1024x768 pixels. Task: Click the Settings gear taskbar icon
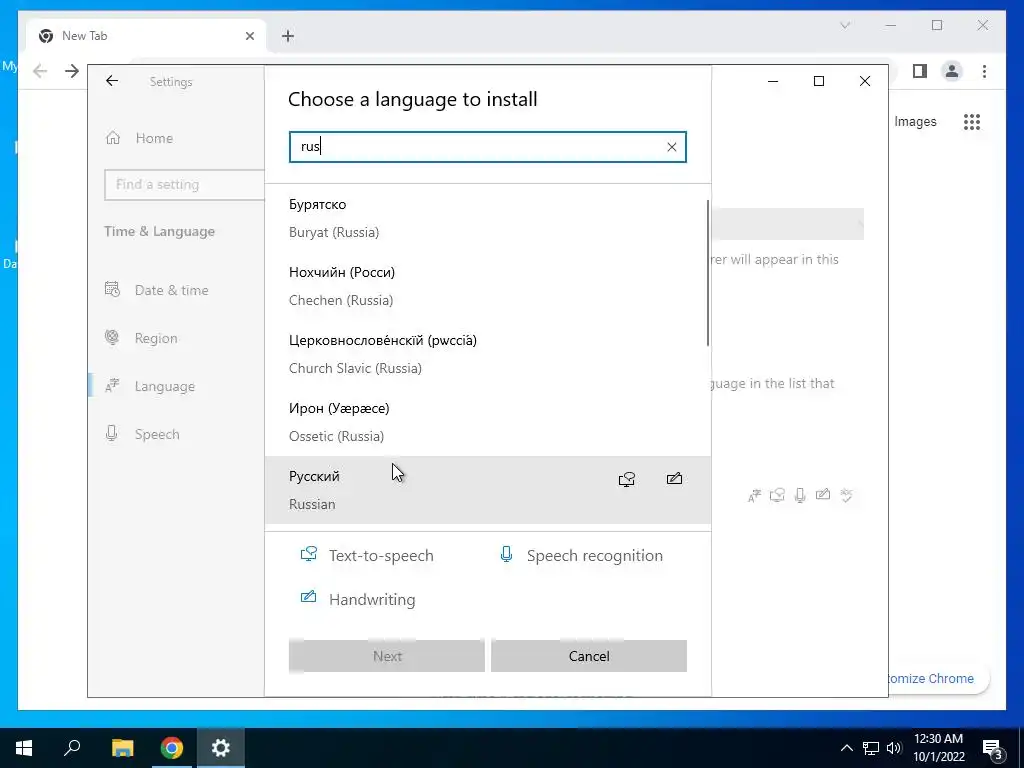[x=221, y=748]
